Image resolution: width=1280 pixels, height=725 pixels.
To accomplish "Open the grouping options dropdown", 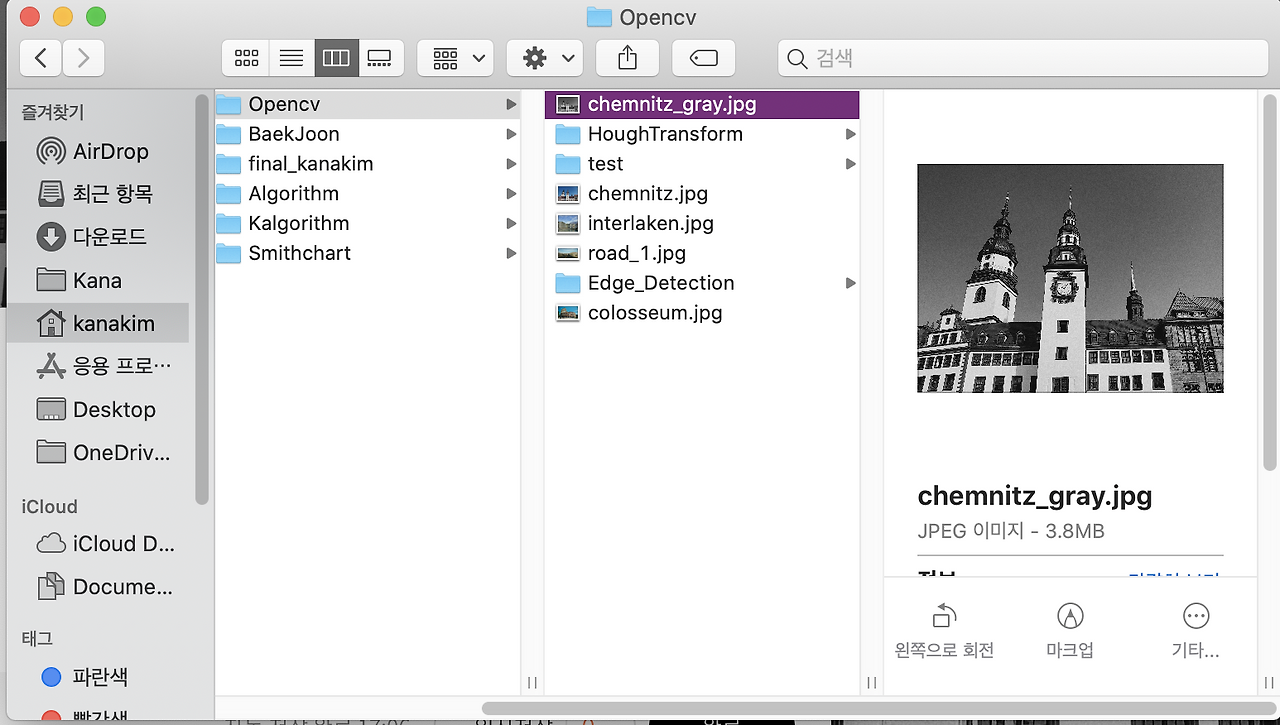I will pyautogui.click(x=455, y=57).
